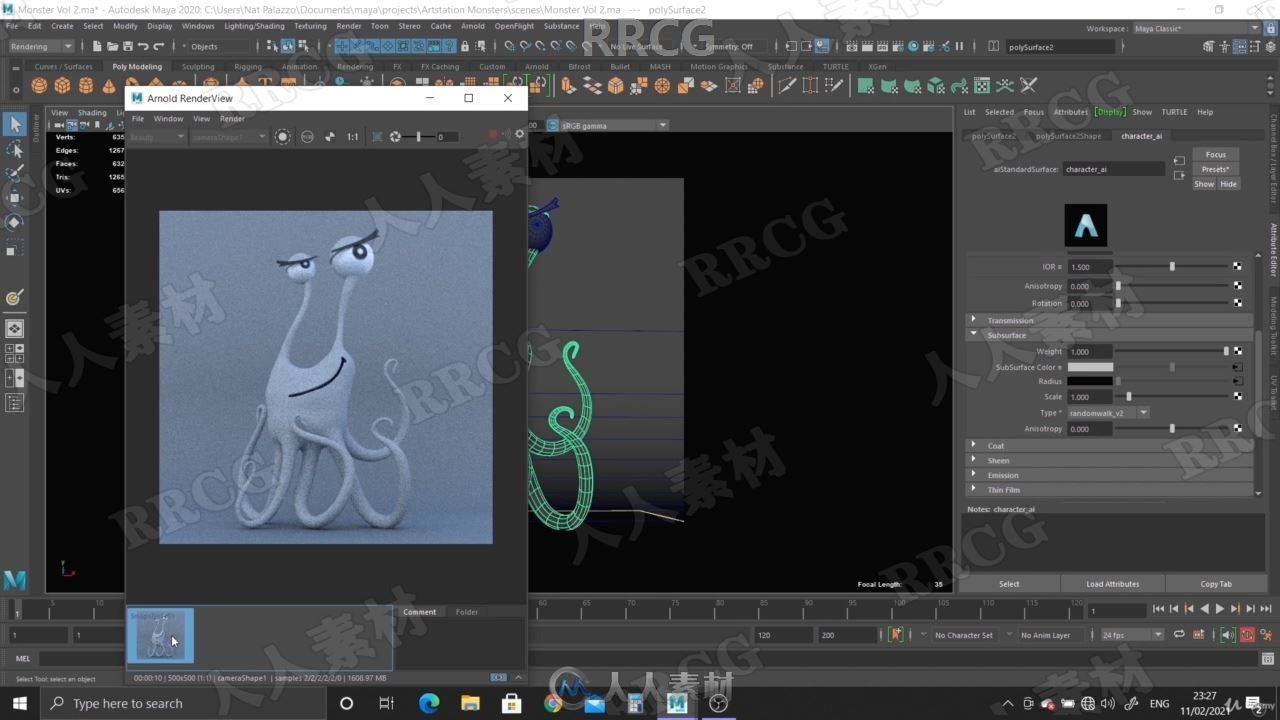The image size is (1280, 720).
Task: Expand the Sheen section
Action: click(x=1109, y=460)
